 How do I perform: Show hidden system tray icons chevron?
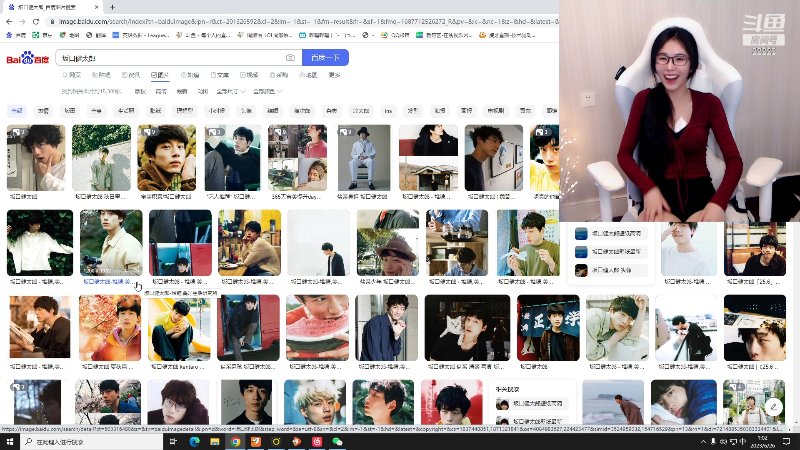[703, 442]
